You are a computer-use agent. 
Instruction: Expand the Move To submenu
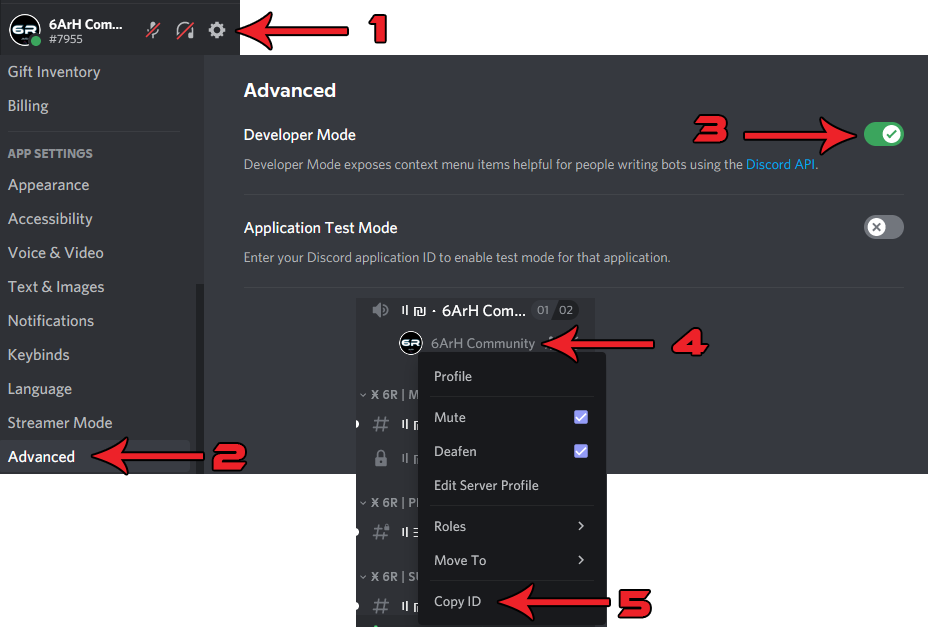[510, 560]
